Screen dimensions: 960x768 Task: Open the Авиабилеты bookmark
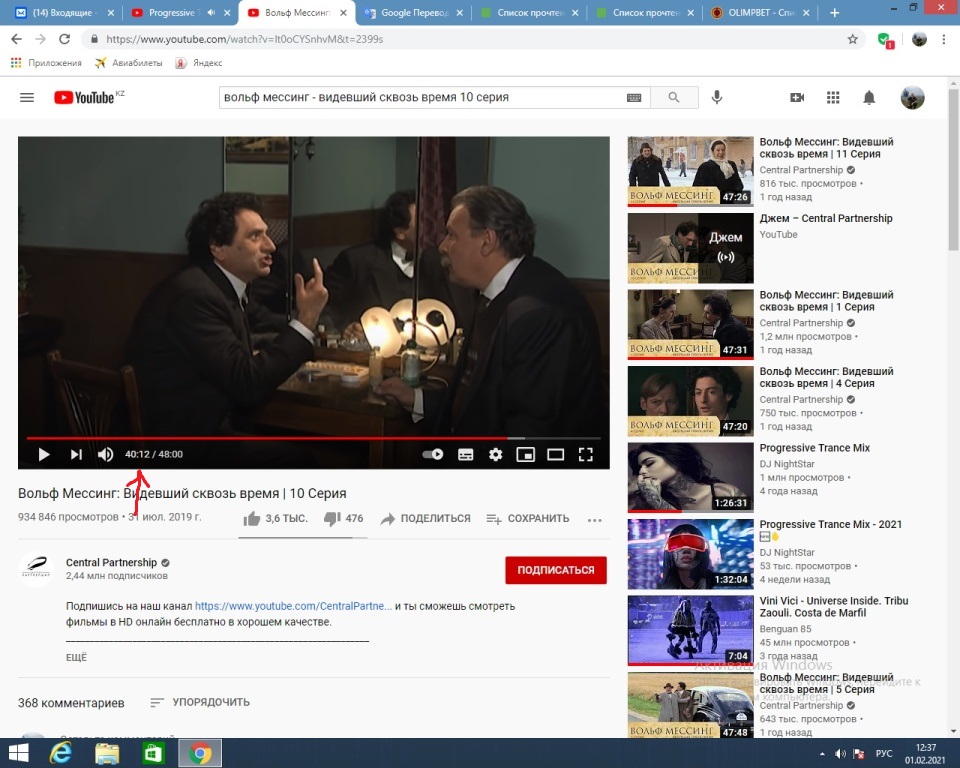[x=129, y=62]
